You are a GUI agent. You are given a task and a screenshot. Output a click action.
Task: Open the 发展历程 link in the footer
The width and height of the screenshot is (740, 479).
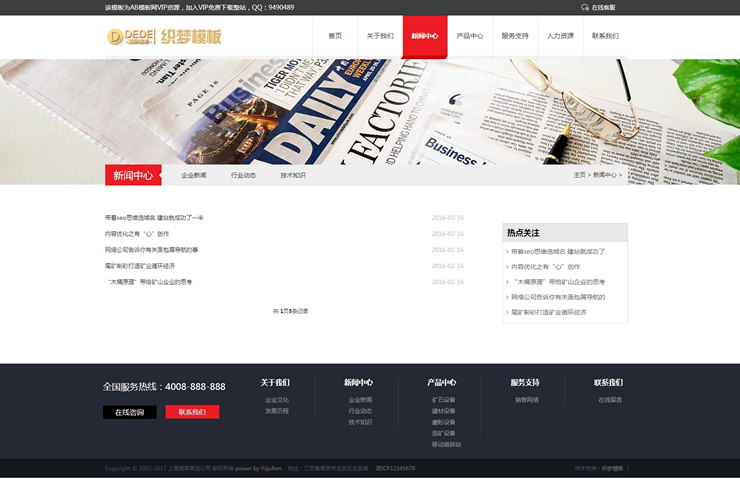tap(276, 411)
